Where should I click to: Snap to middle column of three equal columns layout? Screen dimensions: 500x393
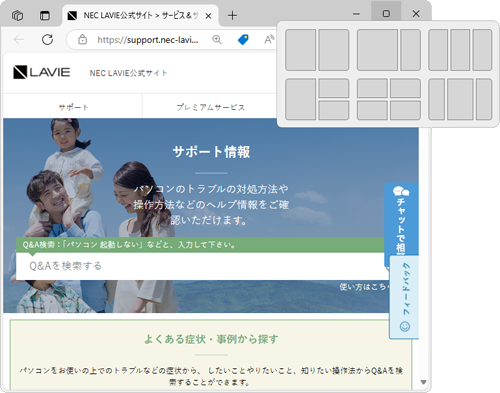(460, 50)
